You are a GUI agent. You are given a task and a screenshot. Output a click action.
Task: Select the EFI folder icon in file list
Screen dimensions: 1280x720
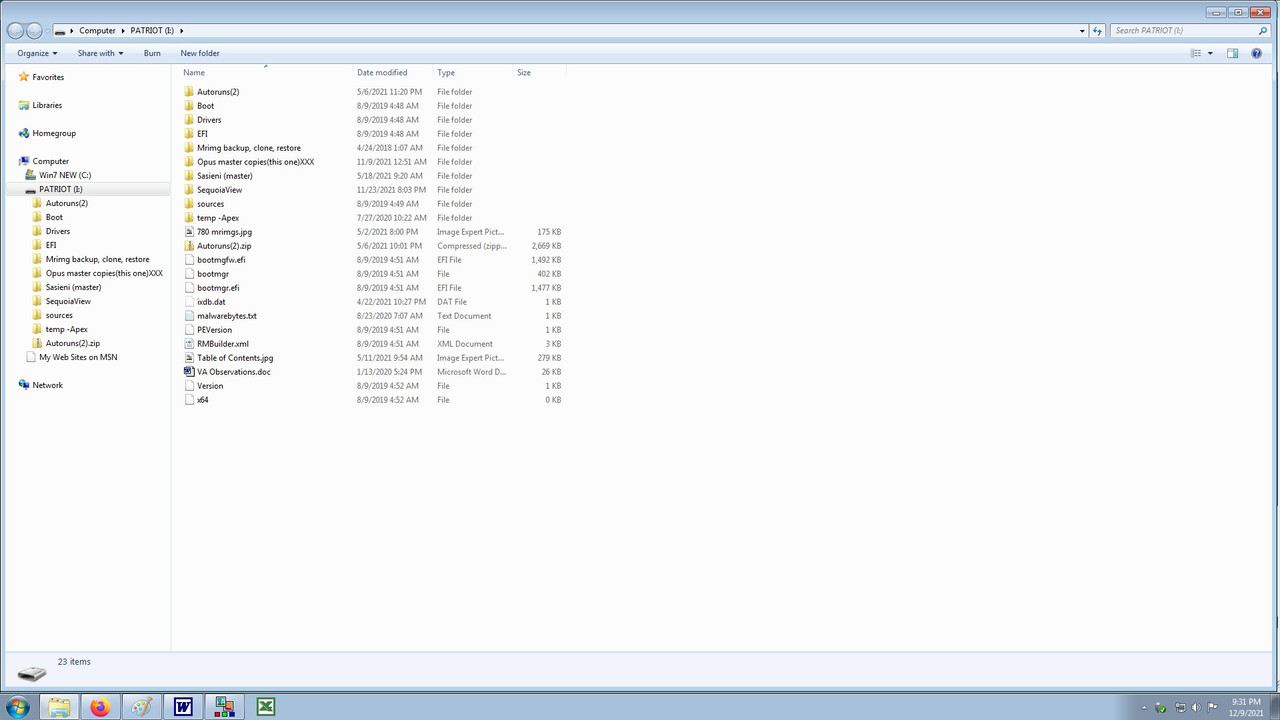click(x=189, y=134)
